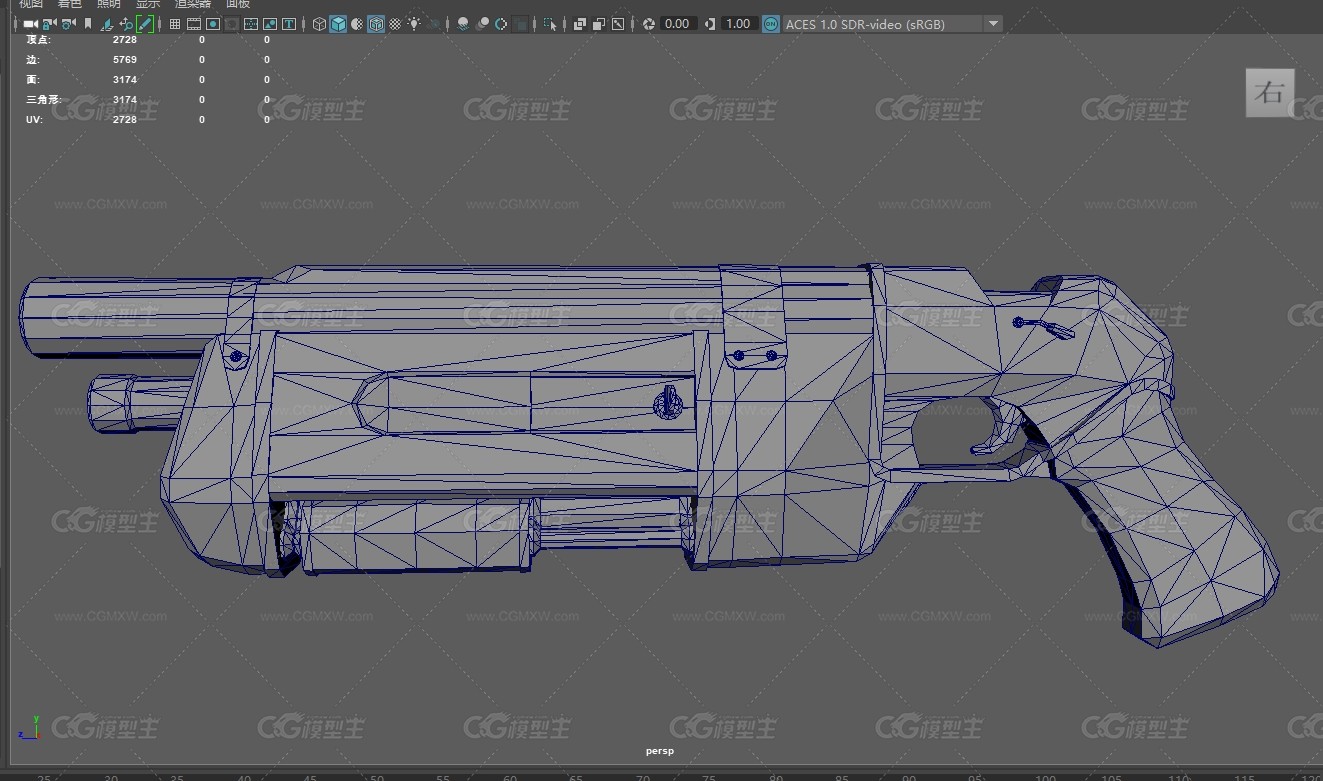Screen dimensions: 1323x781
Task: Select Smooth Shade All cube icon
Action: tap(338, 24)
